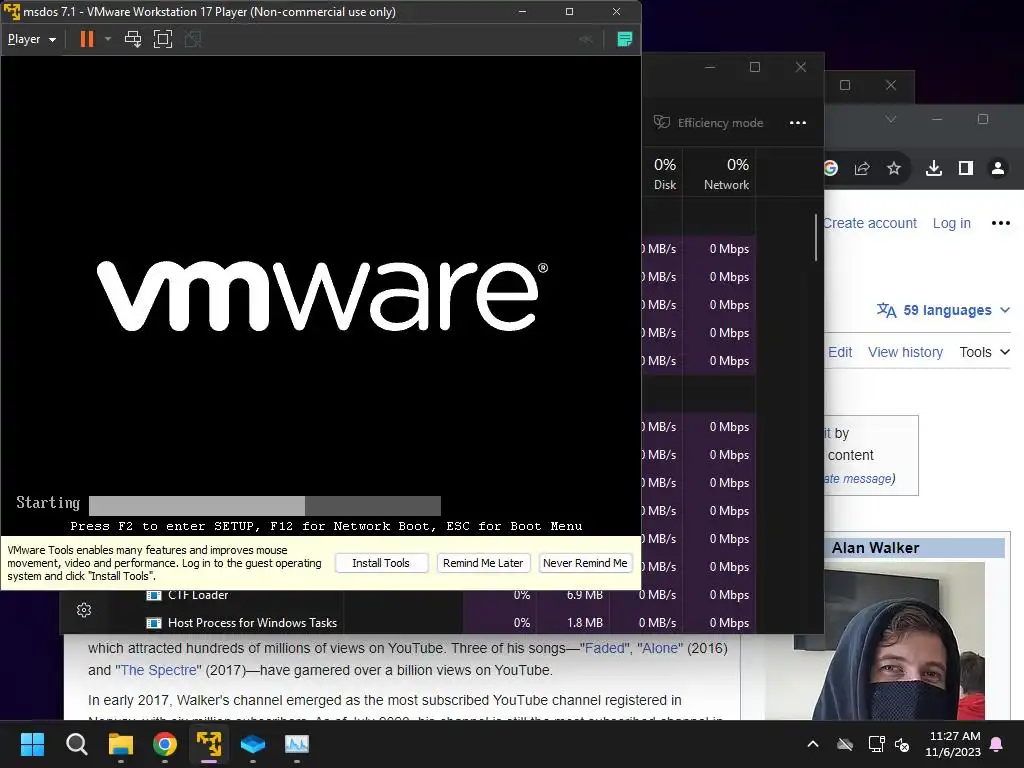Click the Install Tools button
Screen dimensions: 1024x768
[x=381, y=563]
